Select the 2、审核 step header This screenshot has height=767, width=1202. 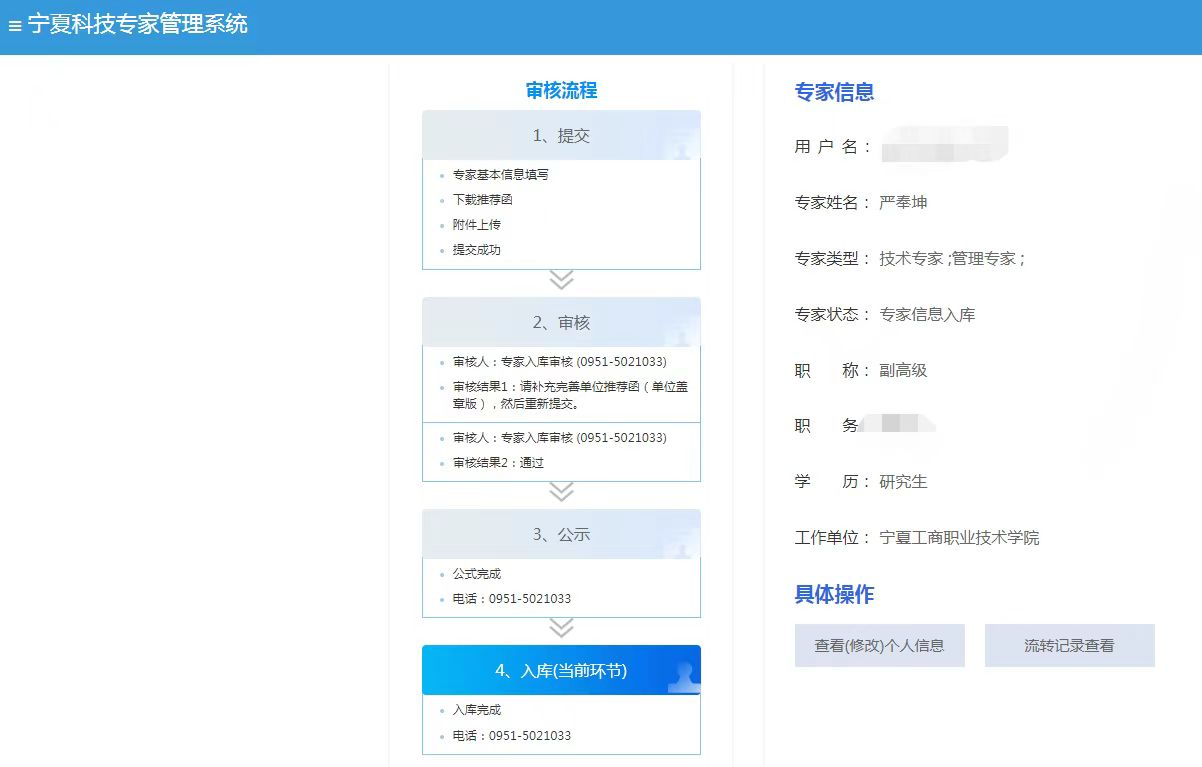click(560, 322)
